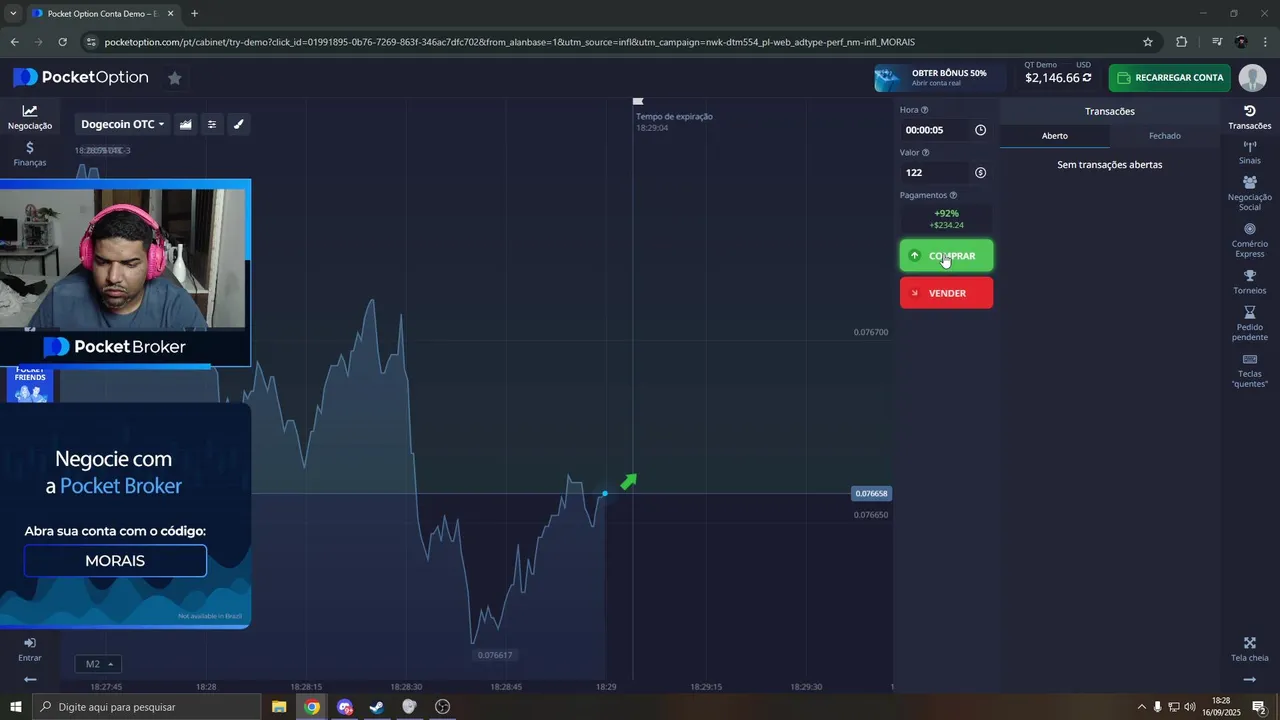Viewport: 1280px width, 720px height.
Task: Click the green COMPRAR button
Action: (946, 256)
